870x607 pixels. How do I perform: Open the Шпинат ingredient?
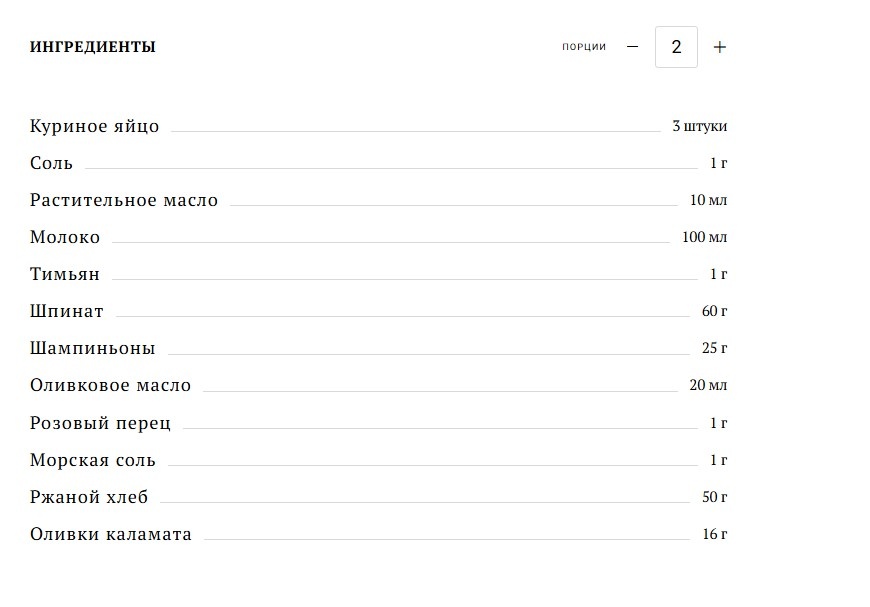tap(67, 312)
